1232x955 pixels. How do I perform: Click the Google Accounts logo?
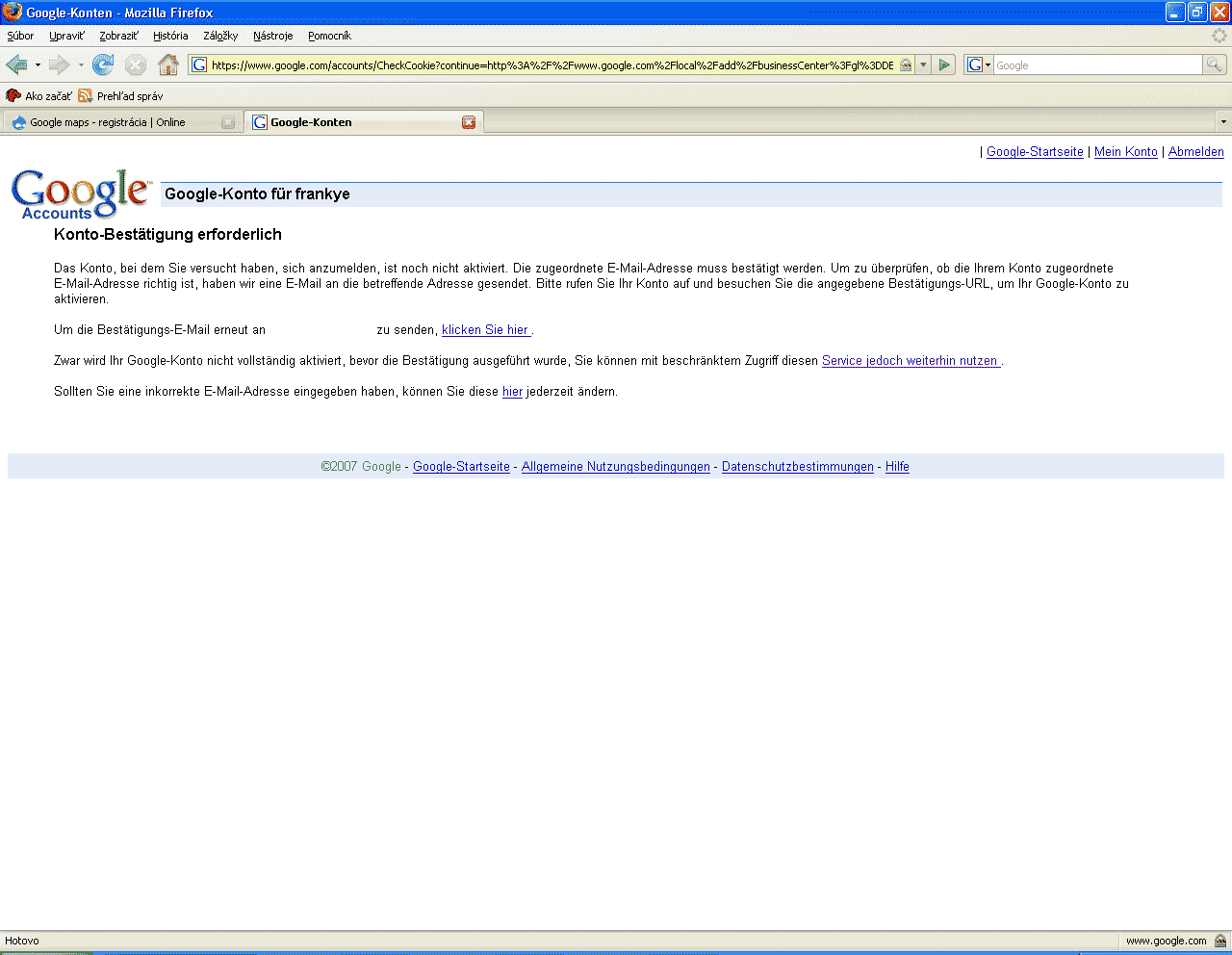click(x=81, y=194)
